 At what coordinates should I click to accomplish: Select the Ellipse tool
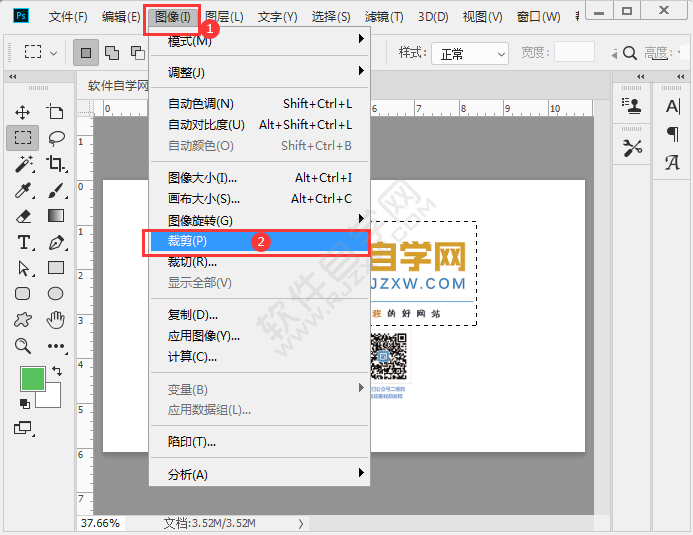pos(55,294)
